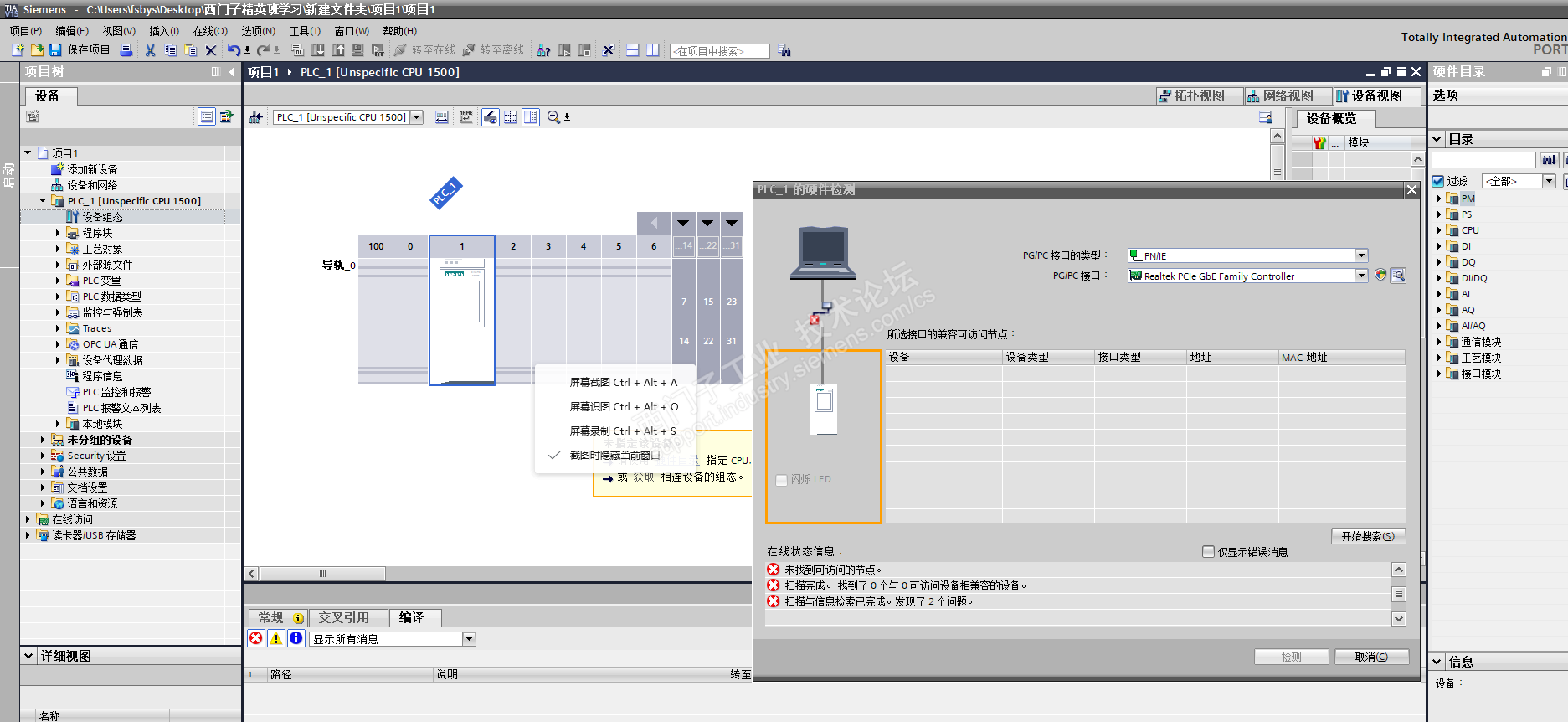Open catalog filter profile dropdown
This screenshot has height=722, width=1568.
pos(1550,181)
